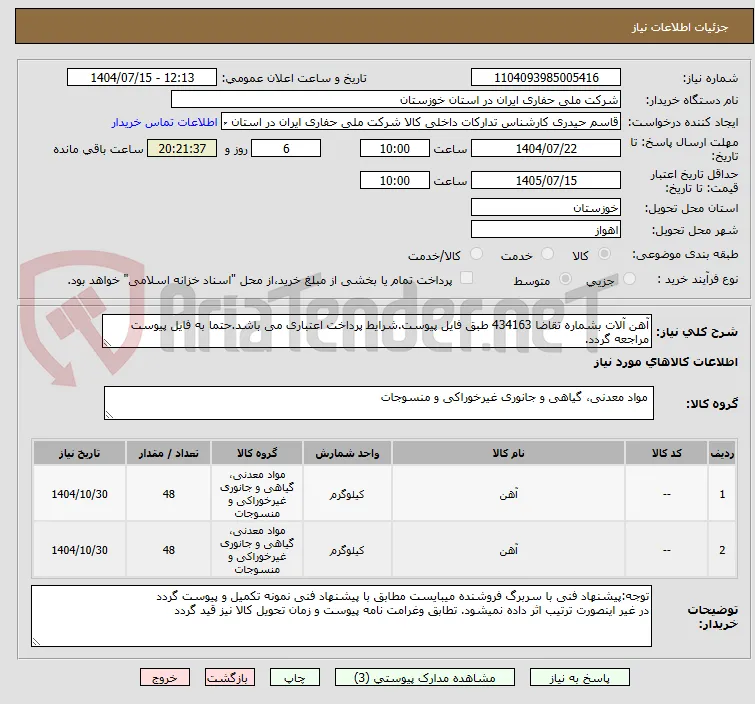Select the خدمت radio button
This screenshot has height=704, width=755.
pyautogui.click(x=547, y=254)
